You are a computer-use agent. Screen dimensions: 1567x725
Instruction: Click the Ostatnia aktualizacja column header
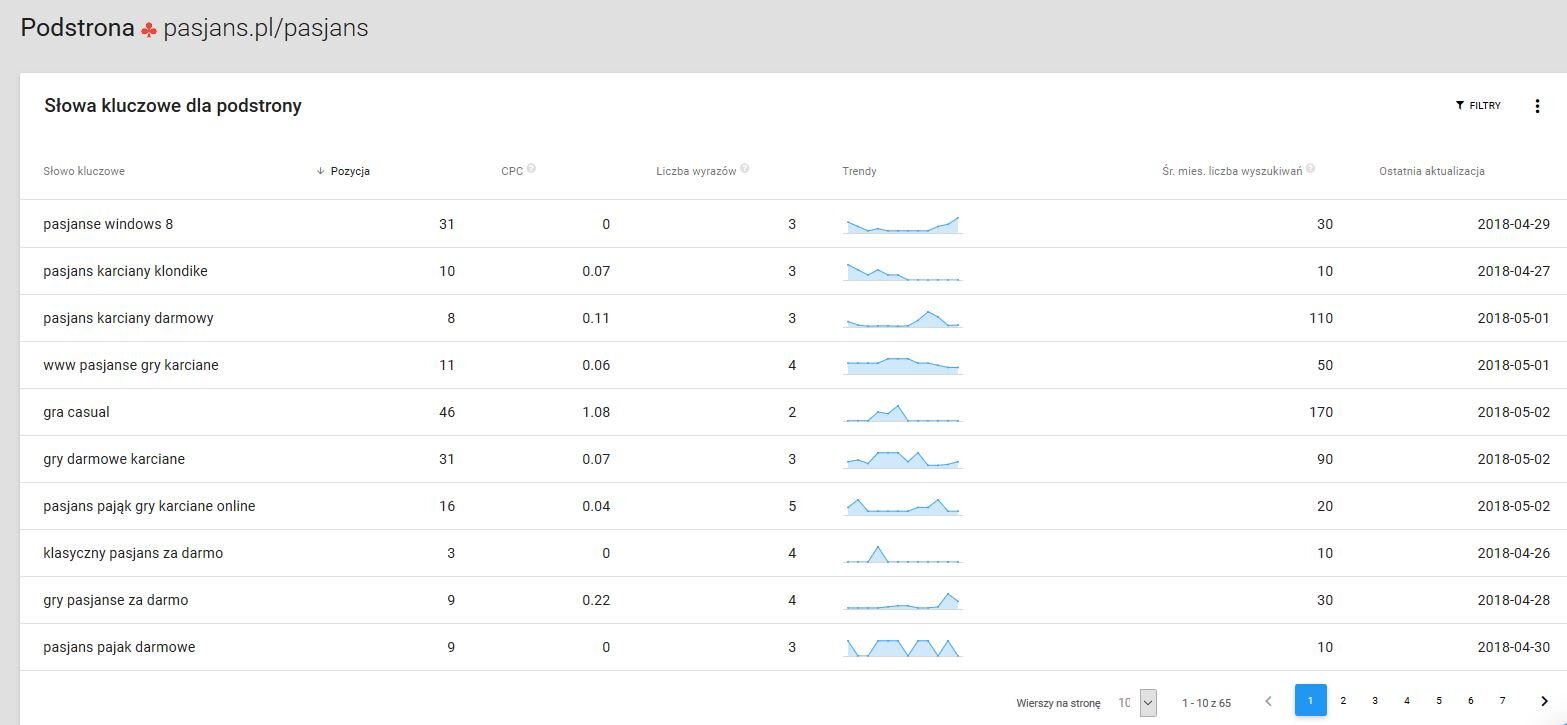(1431, 171)
